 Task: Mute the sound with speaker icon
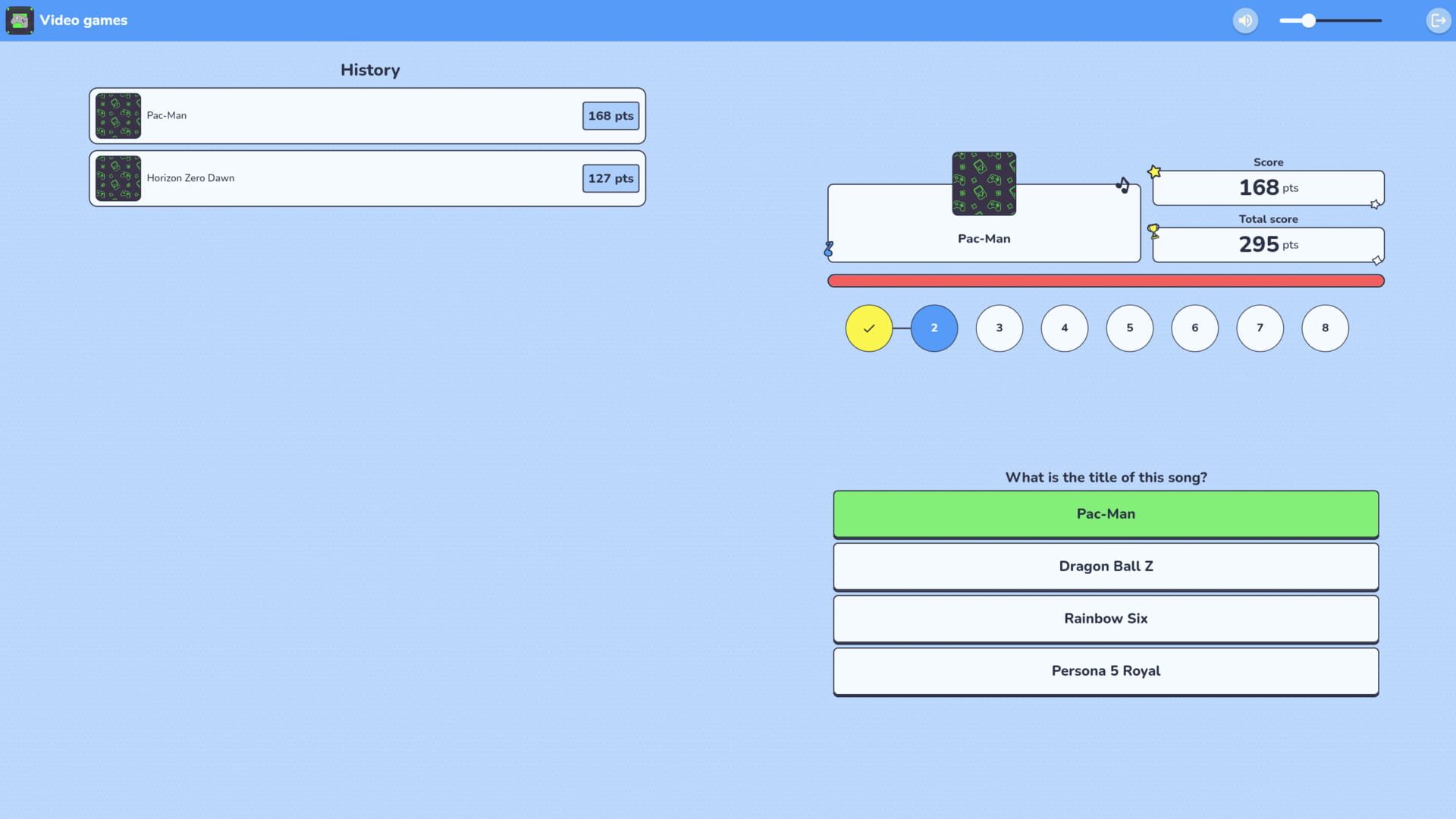click(1245, 20)
